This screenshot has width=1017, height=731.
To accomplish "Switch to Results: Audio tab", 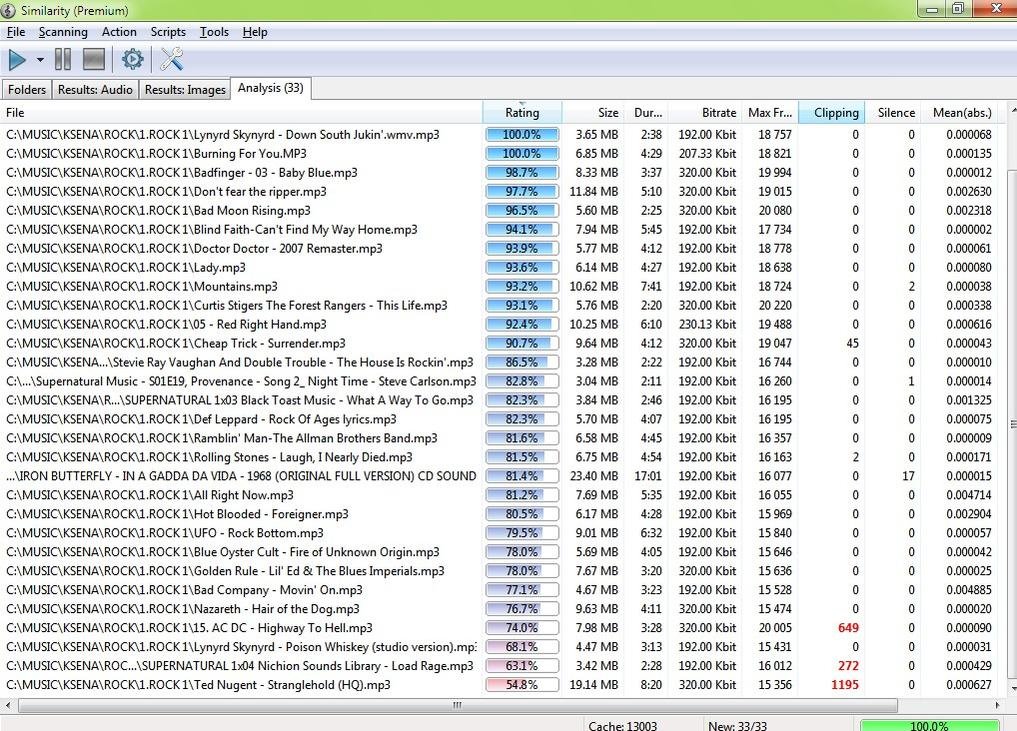I will pyautogui.click(x=95, y=89).
